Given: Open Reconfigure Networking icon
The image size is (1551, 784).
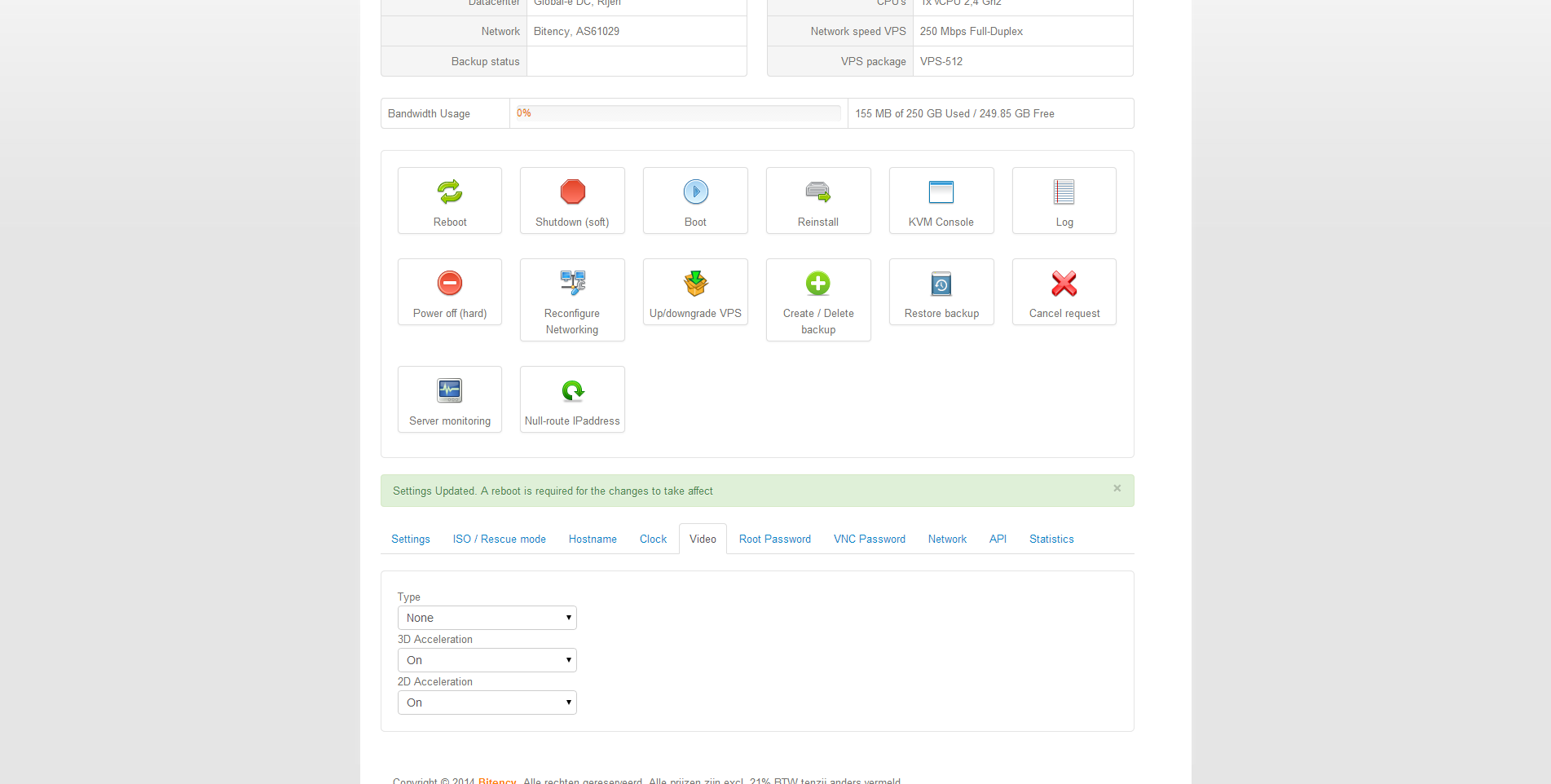Looking at the screenshot, I should point(572,284).
